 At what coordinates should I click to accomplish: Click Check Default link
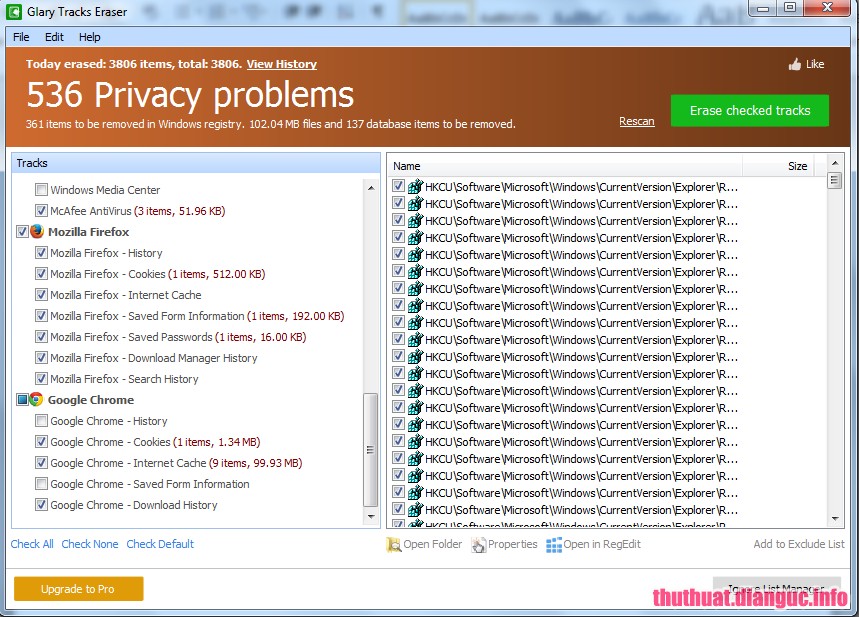160,544
